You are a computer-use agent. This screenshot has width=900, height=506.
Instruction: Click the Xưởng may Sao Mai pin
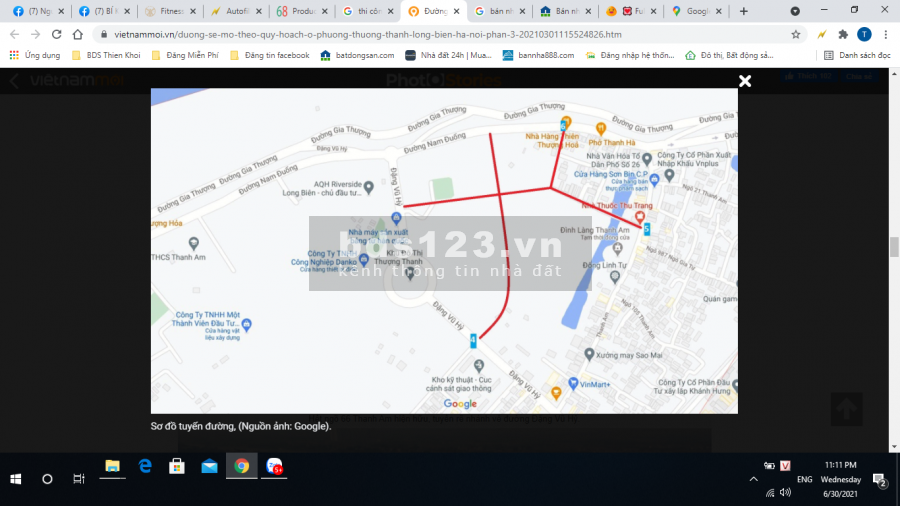click(589, 354)
